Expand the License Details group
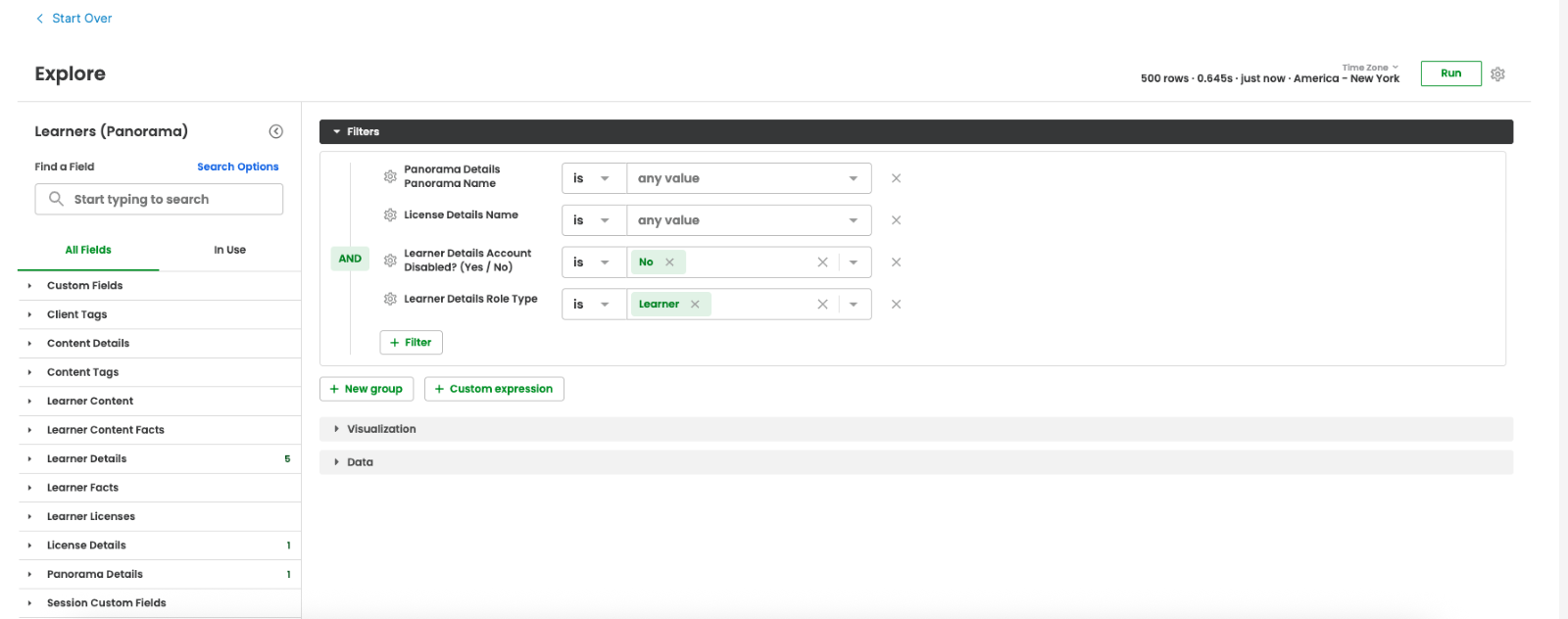The height and width of the screenshot is (619, 1568). [x=159, y=546]
